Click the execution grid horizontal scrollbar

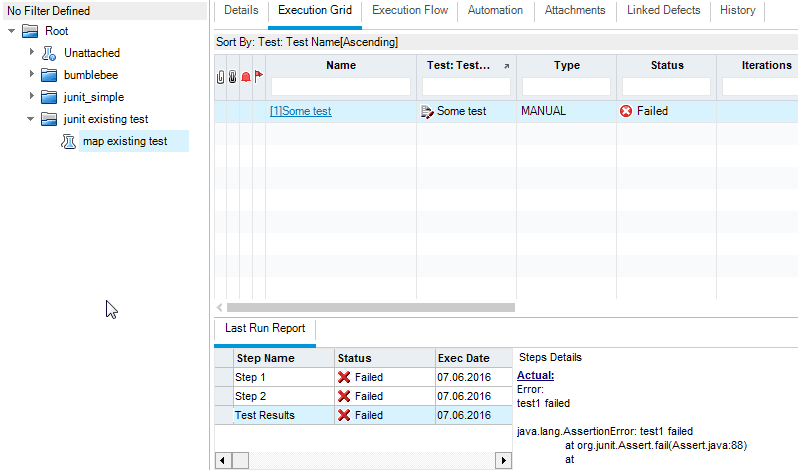click(x=370, y=308)
